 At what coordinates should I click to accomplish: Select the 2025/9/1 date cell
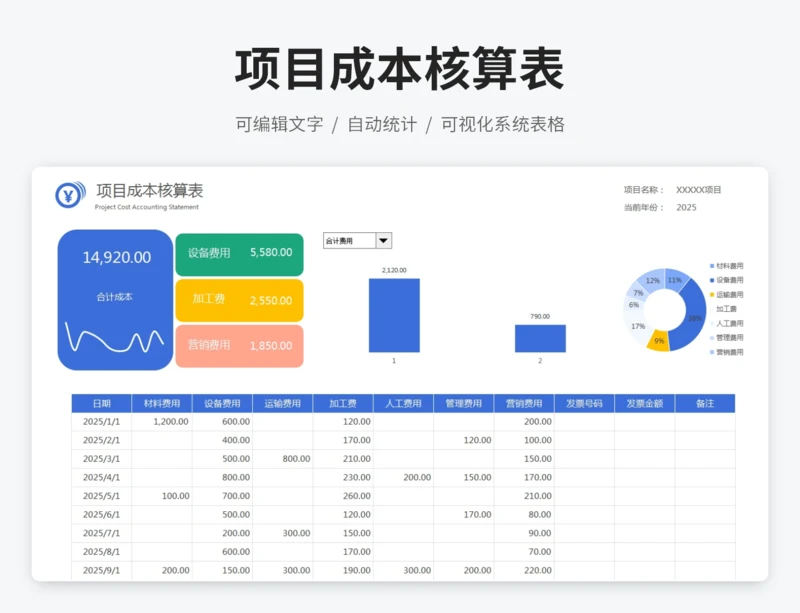(102, 570)
